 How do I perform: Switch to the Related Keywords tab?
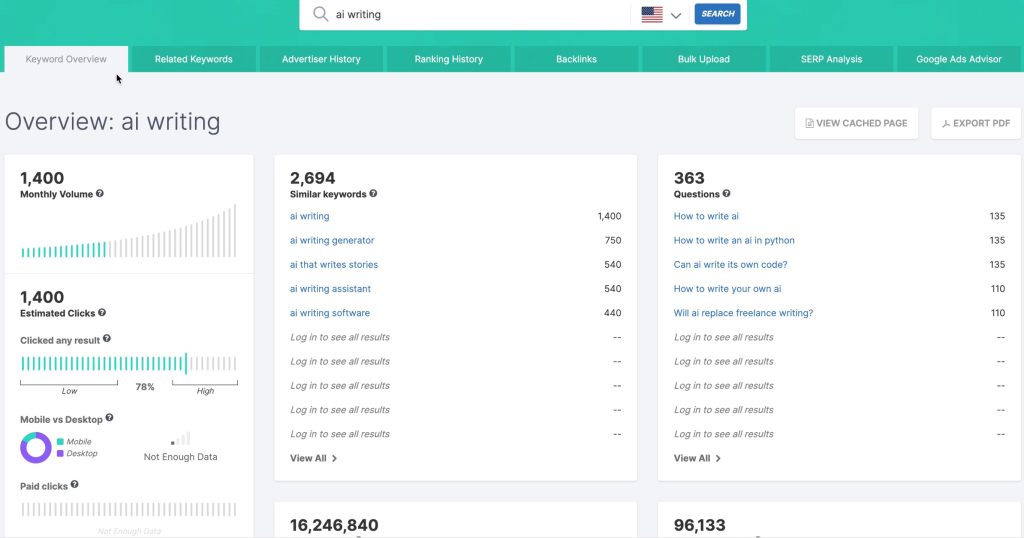point(193,59)
